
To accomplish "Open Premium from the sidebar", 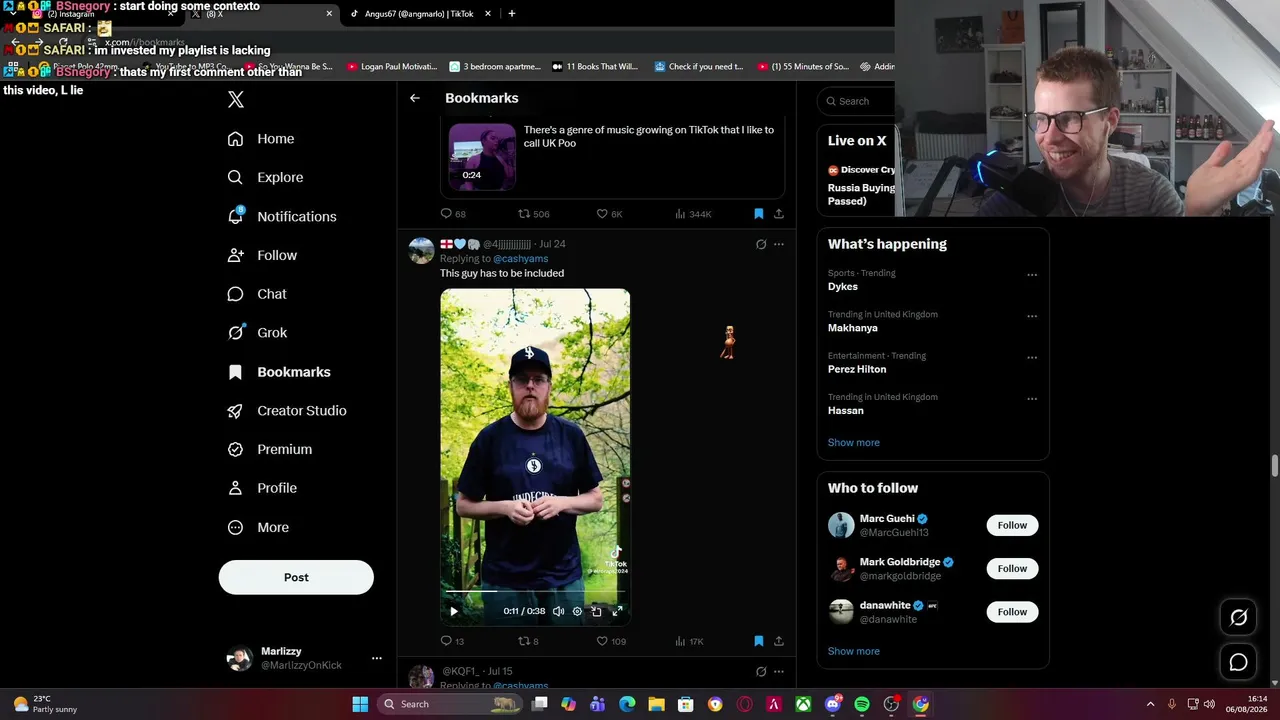I will pyautogui.click(x=270, y=450).
